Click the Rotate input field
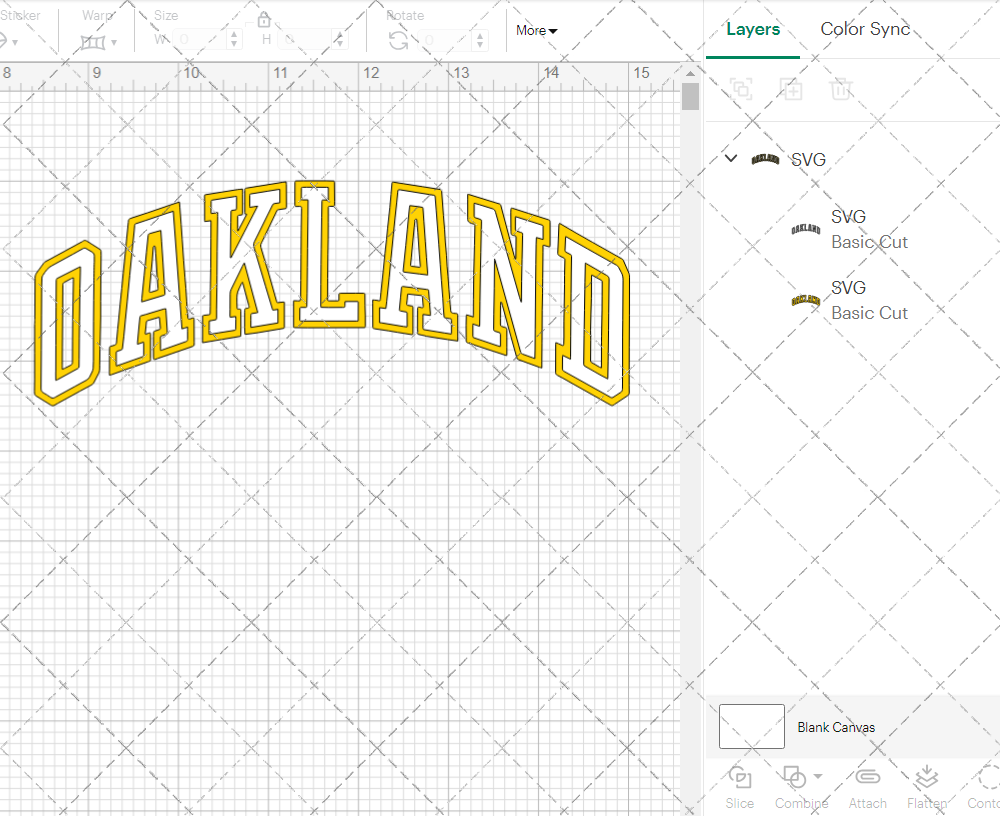The height and width of the screenshot is (816, 1000). [446, 40]
